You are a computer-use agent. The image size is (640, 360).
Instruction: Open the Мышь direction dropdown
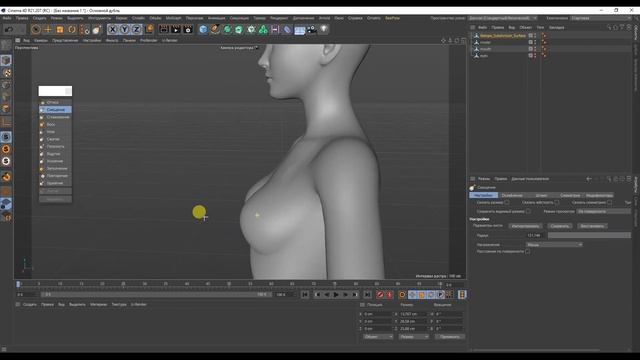pyautogui.click(x=554, y=244)
